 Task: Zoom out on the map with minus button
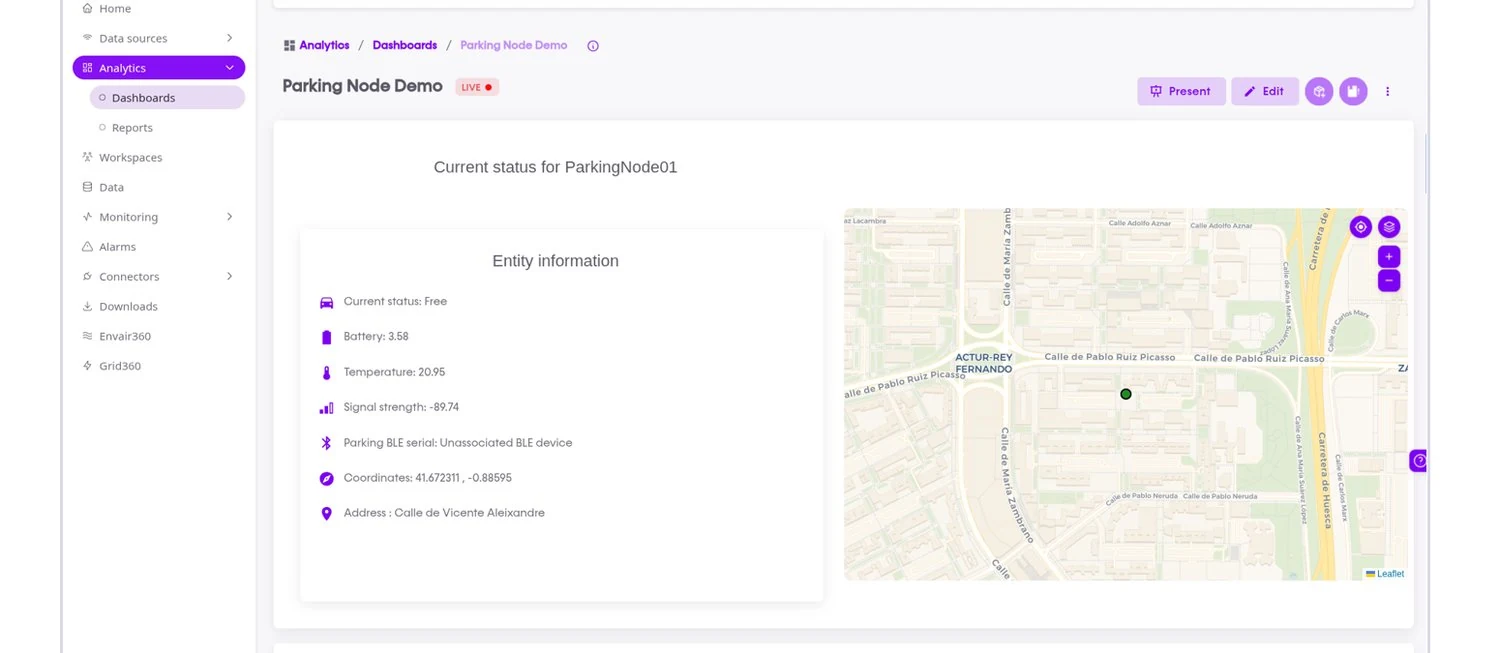1389,281
